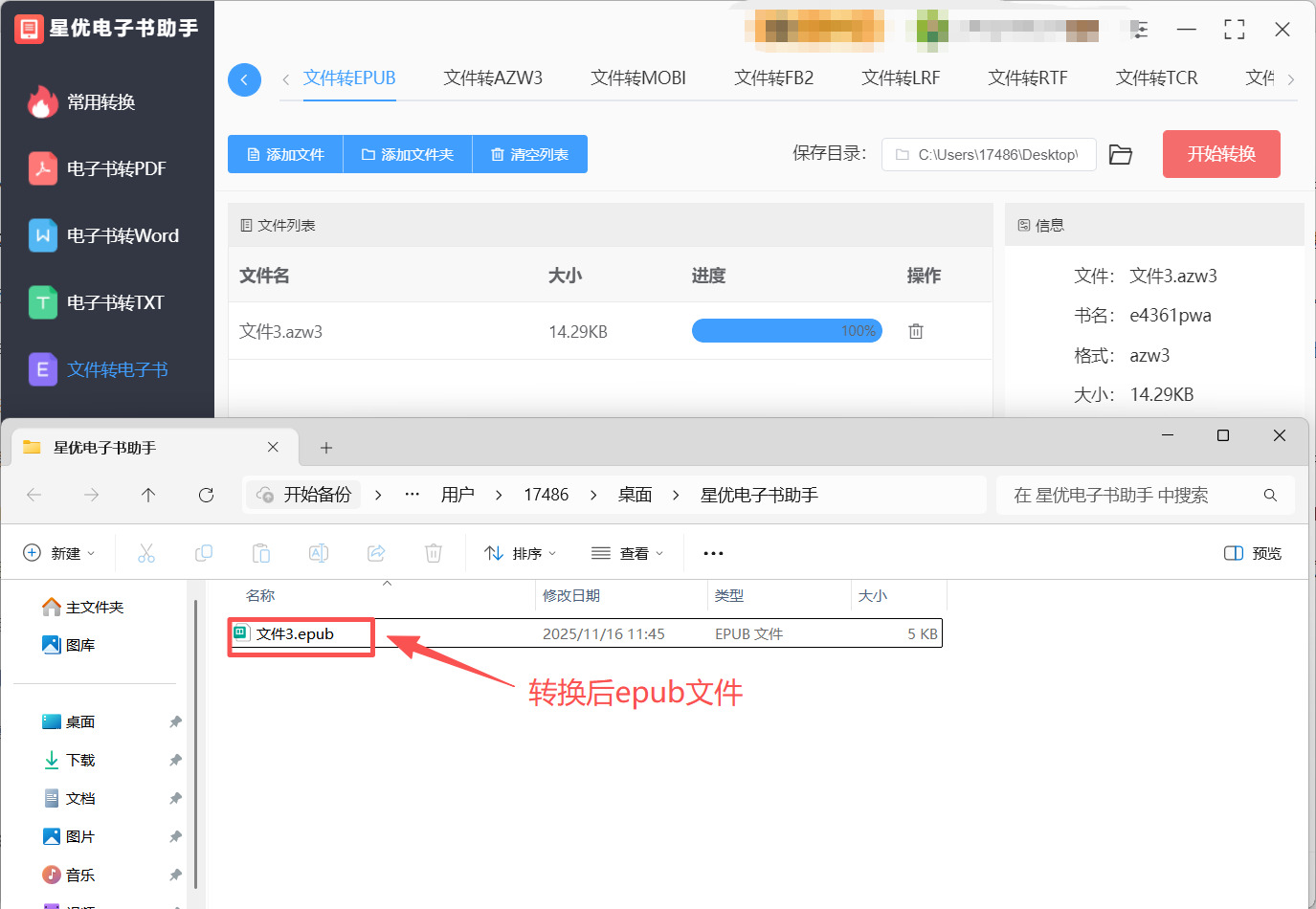Click the 100% progress bar for 文件3.azw3

[787, 331]
